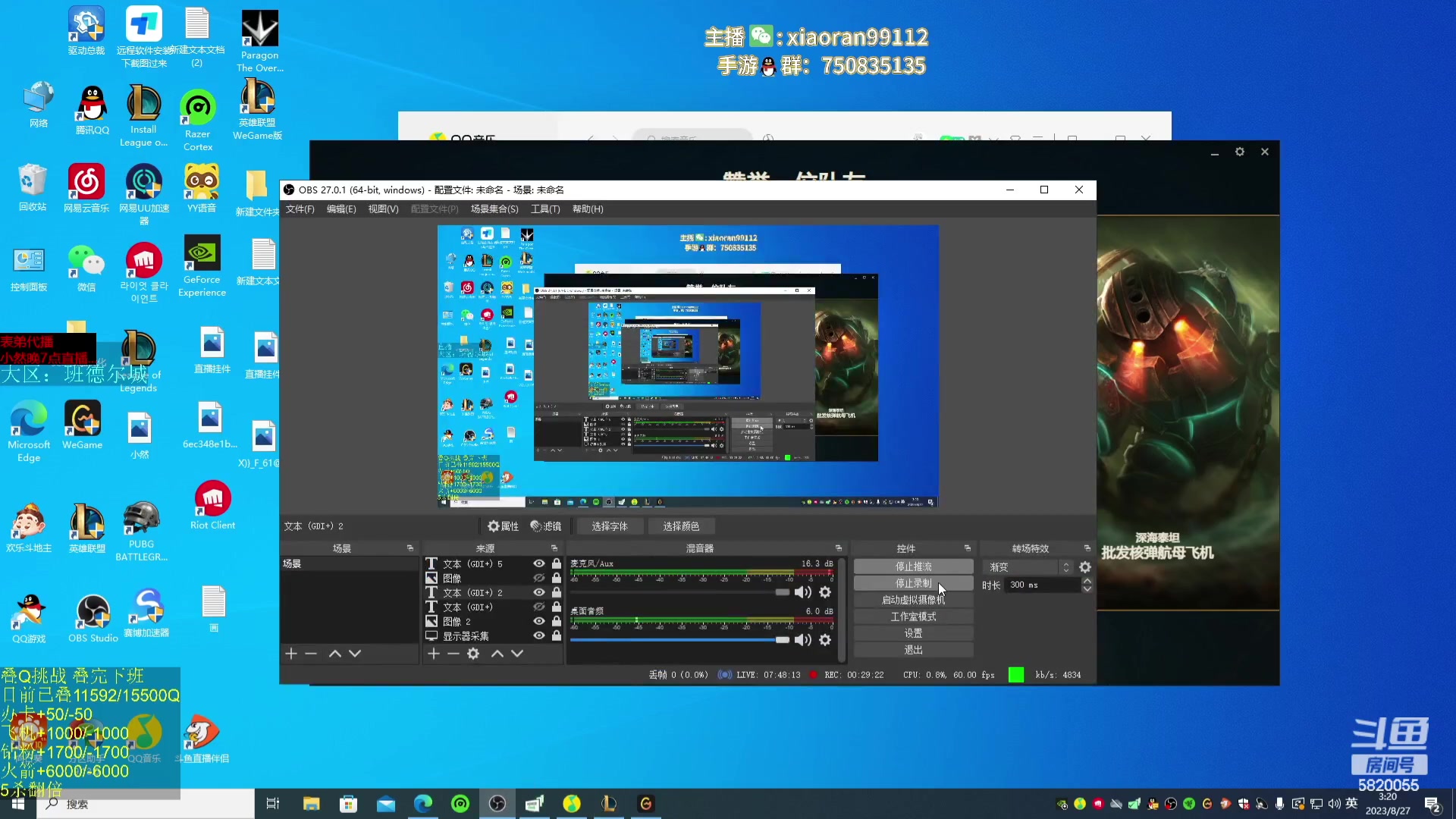This screenshot has height=819, width=1456.
Task: Remove selected scene with minus button
Action: 311,654
